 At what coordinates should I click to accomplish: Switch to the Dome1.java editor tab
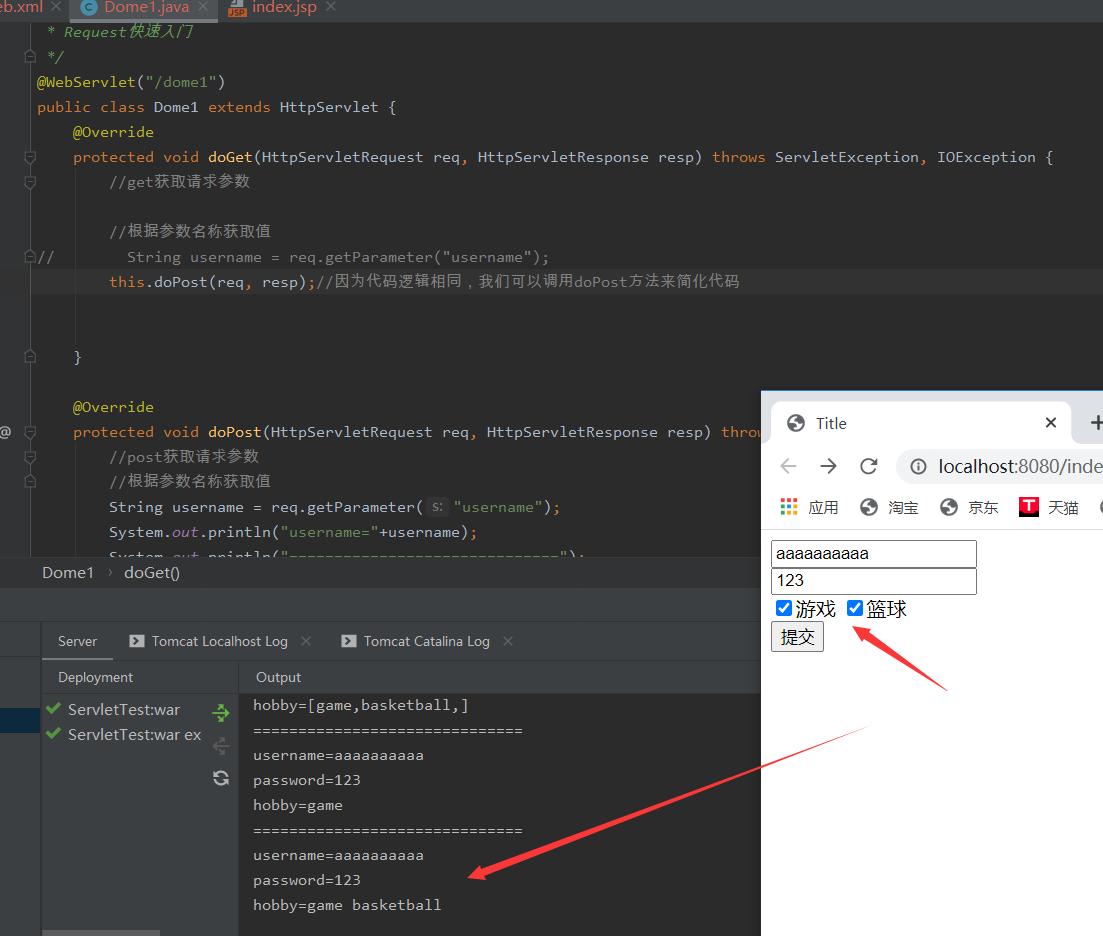146,8
